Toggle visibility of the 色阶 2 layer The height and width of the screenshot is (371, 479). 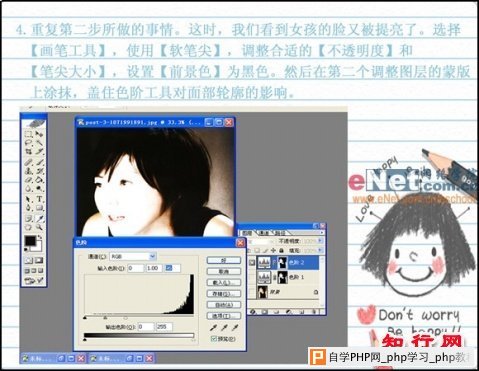(252, 263)
